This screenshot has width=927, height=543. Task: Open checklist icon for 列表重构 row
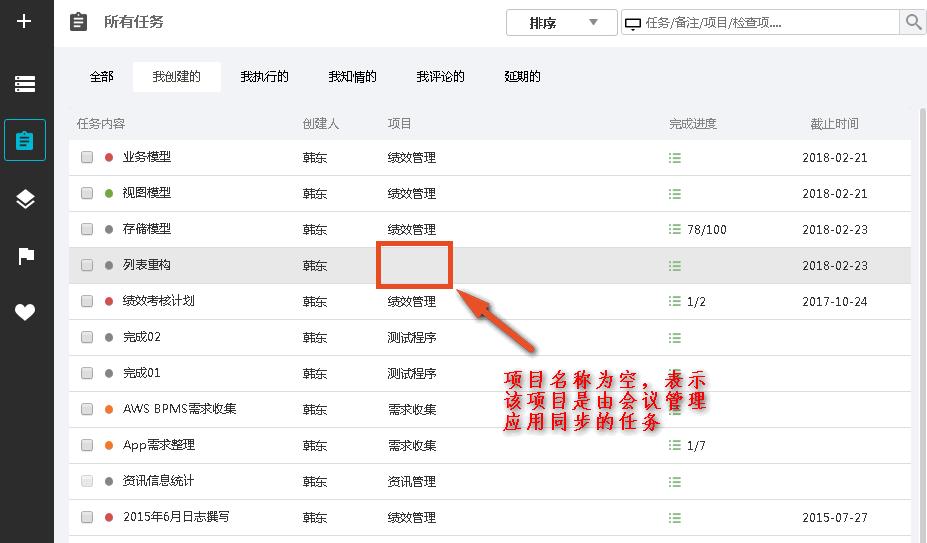[x=675, y=266]
